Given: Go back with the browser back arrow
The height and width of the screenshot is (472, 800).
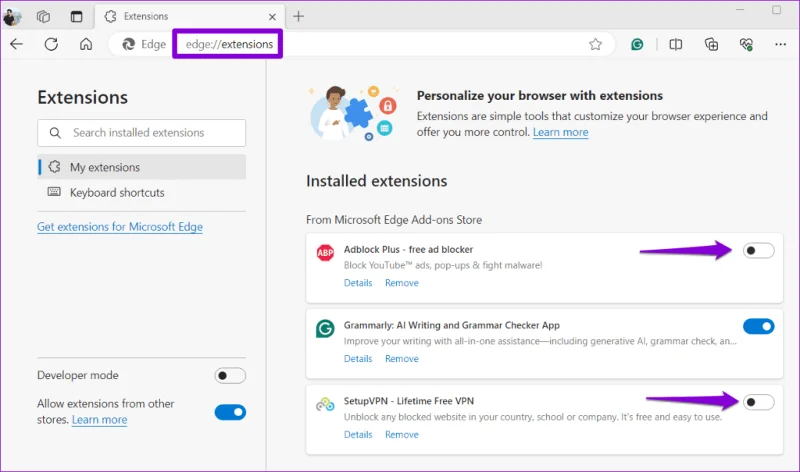Looking at the screenshot, I should pos(16,44).
